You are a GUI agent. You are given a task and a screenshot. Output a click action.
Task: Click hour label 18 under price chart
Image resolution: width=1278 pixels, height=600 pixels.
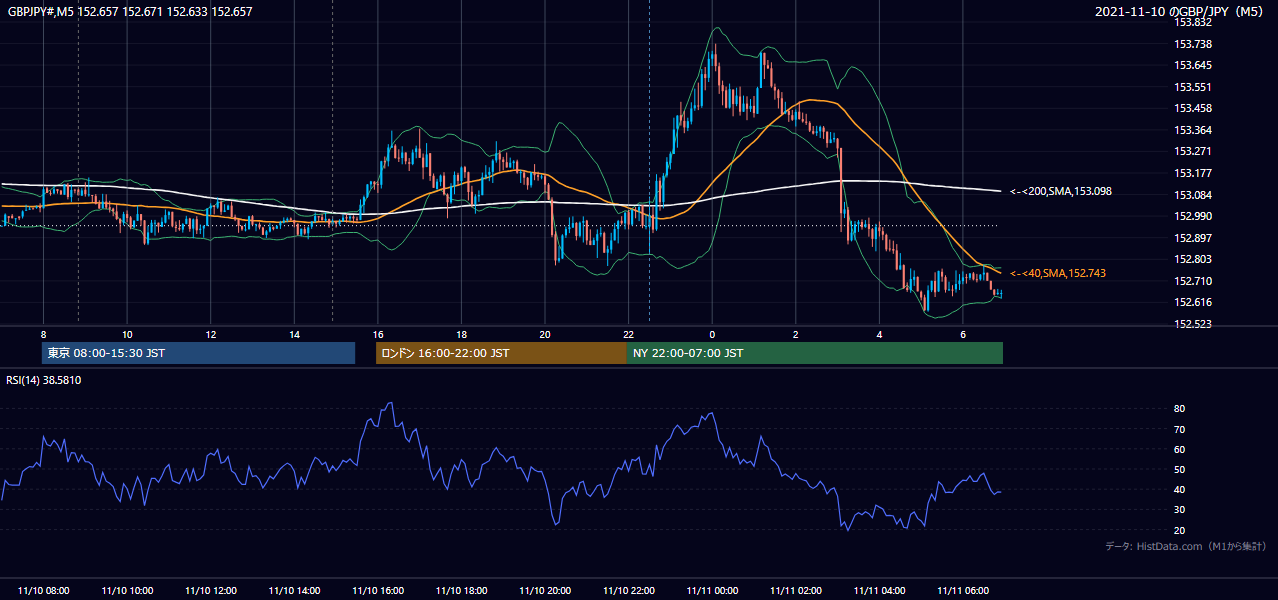[x=461, y=334]
